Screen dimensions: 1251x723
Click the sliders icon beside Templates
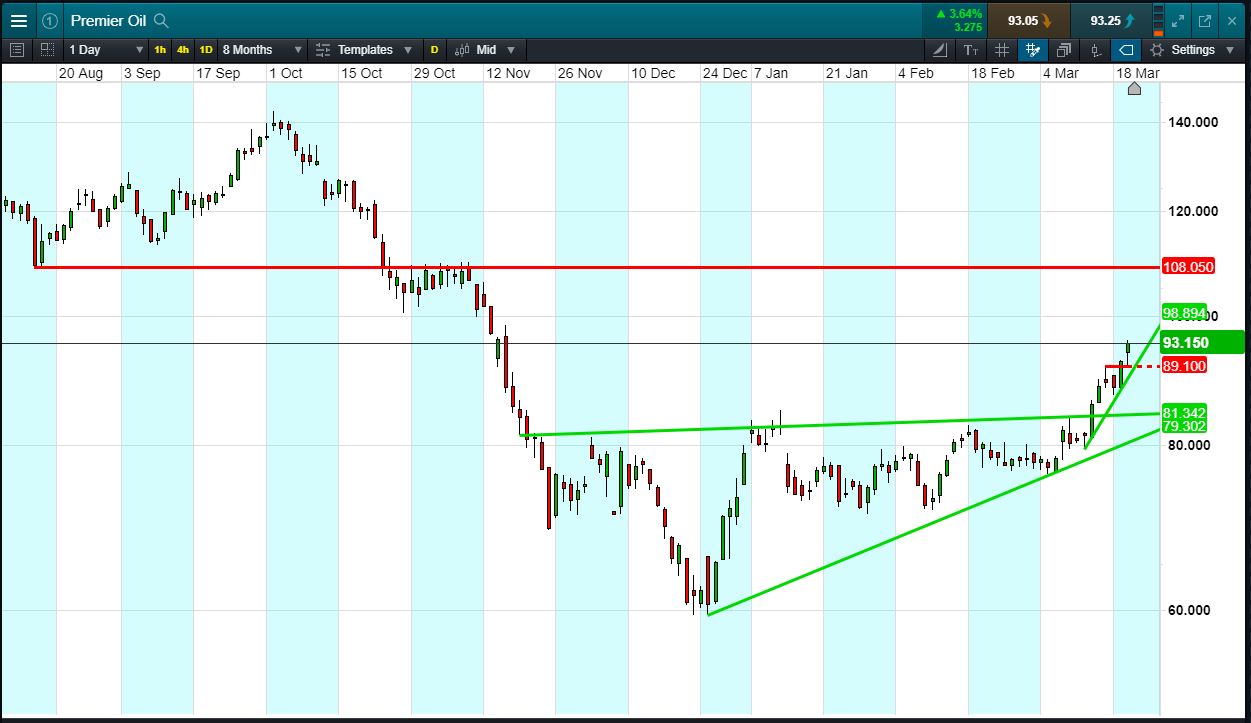(x=322, y=49)
